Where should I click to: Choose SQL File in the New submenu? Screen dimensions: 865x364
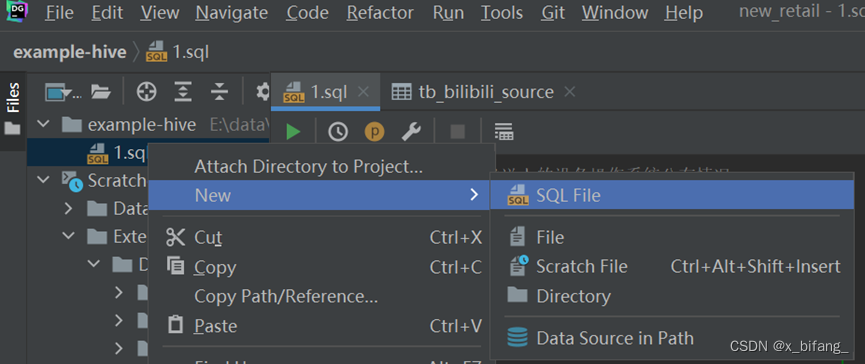(x=672, y=195)
